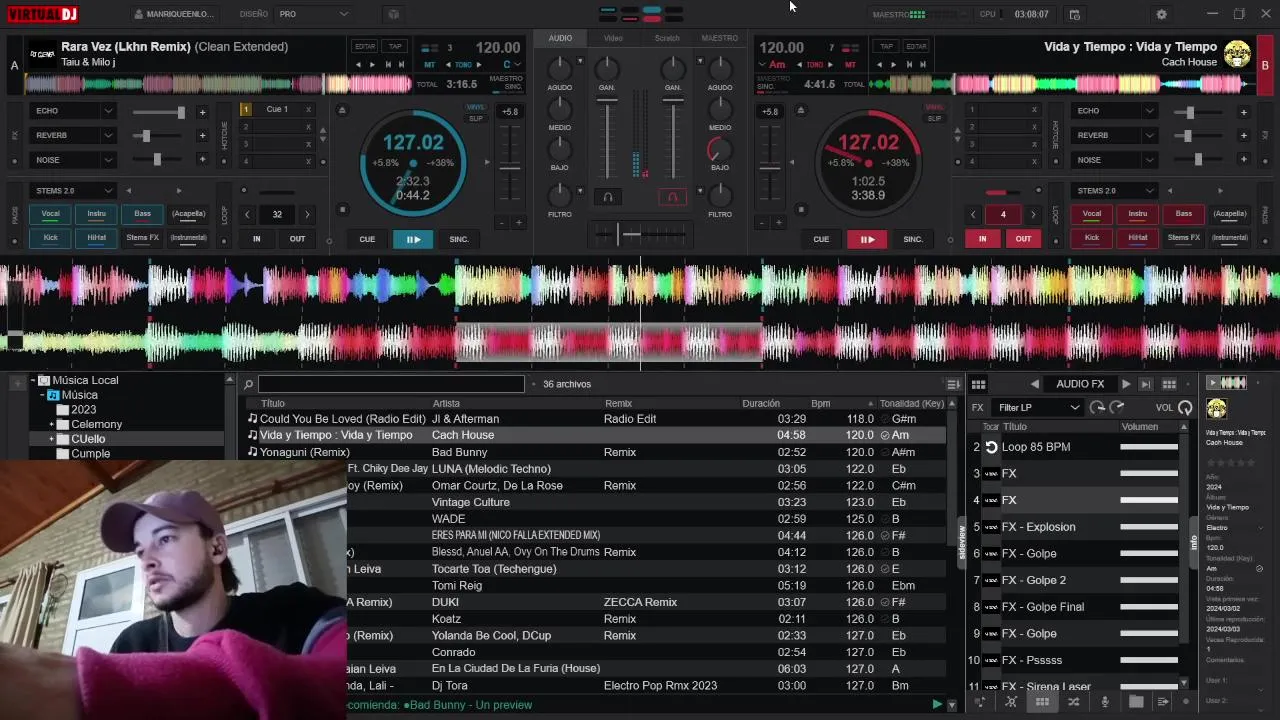Switch to MAESTRO mixer tab
The image size is (1280, 720).
point(719,38)
